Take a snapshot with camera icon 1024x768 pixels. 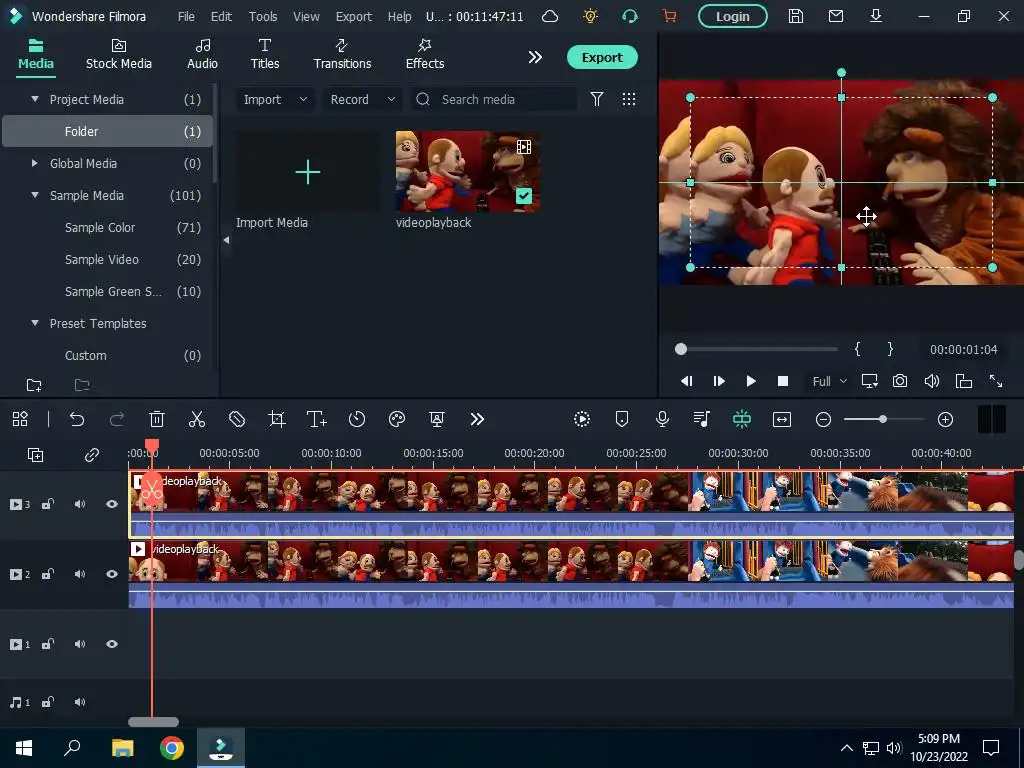coord(900,381)
